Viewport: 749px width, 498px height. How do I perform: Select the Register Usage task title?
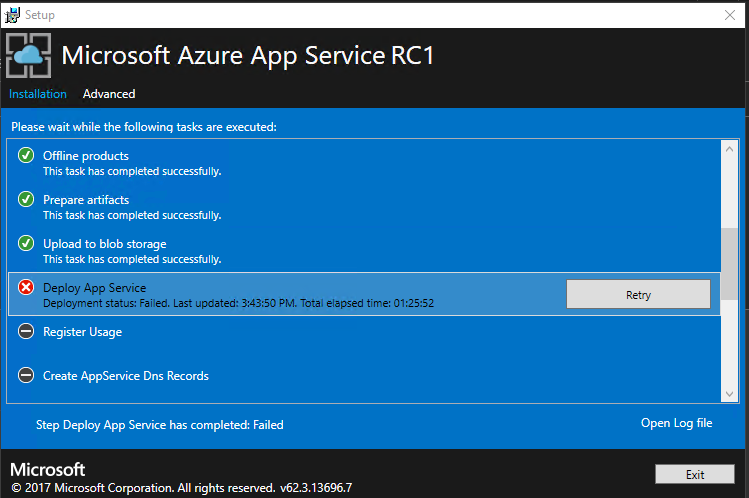click(x=82, y=332)
